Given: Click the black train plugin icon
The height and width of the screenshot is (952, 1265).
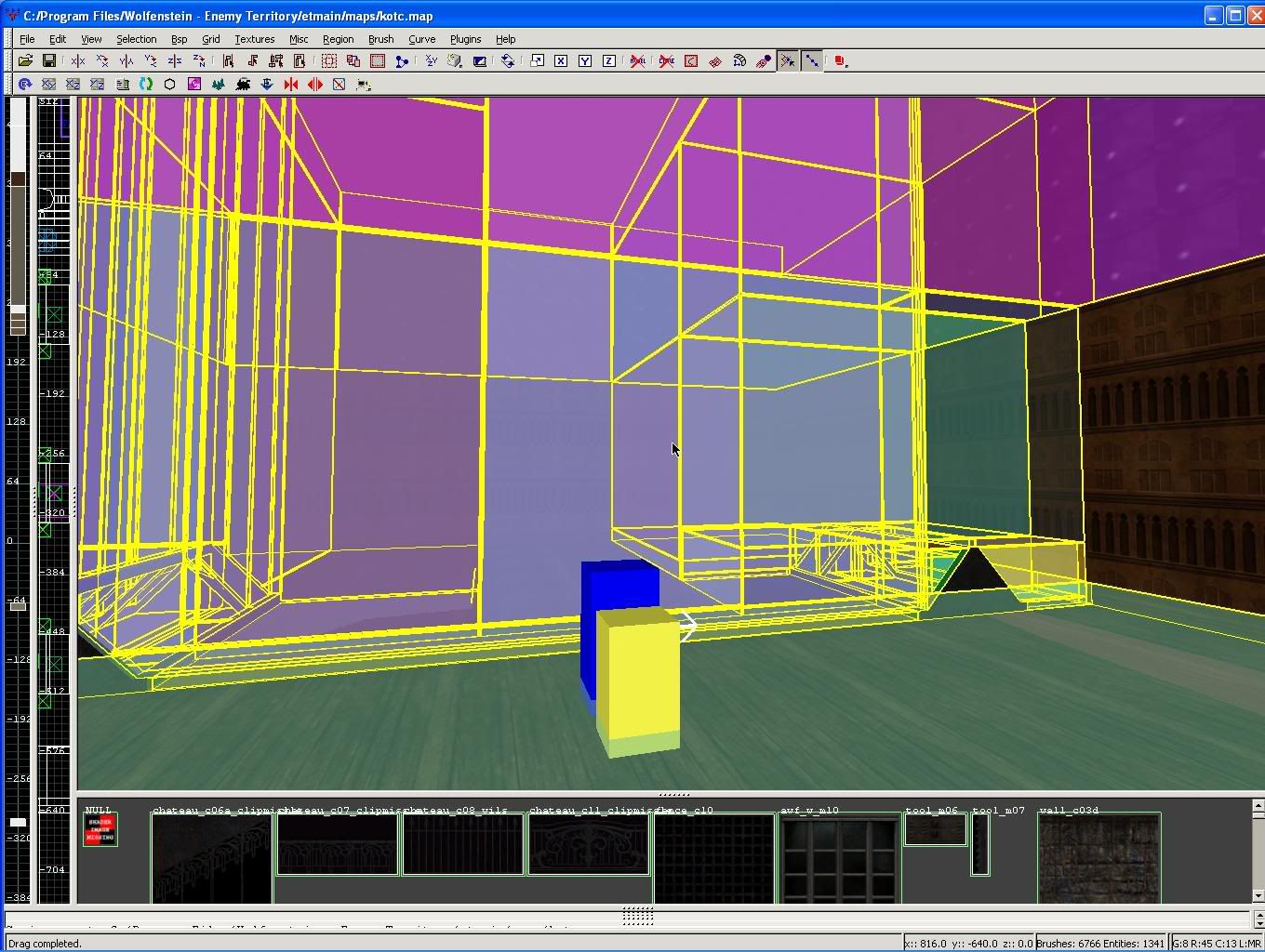Looking at the screenshot, I should click(243, 84).
